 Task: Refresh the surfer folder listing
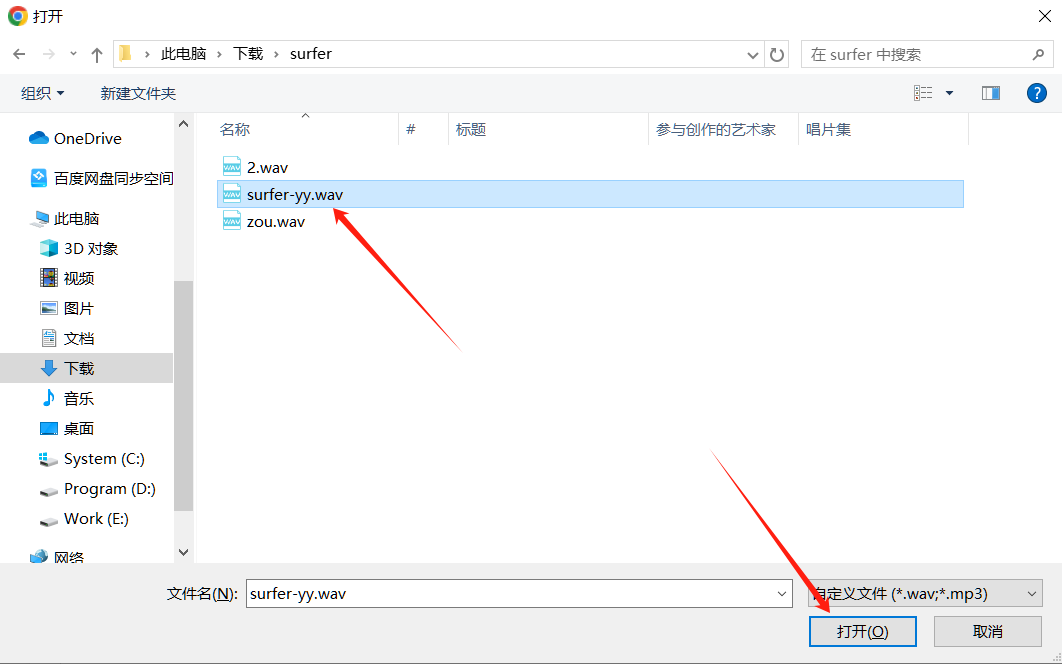[x=777, y=54]
